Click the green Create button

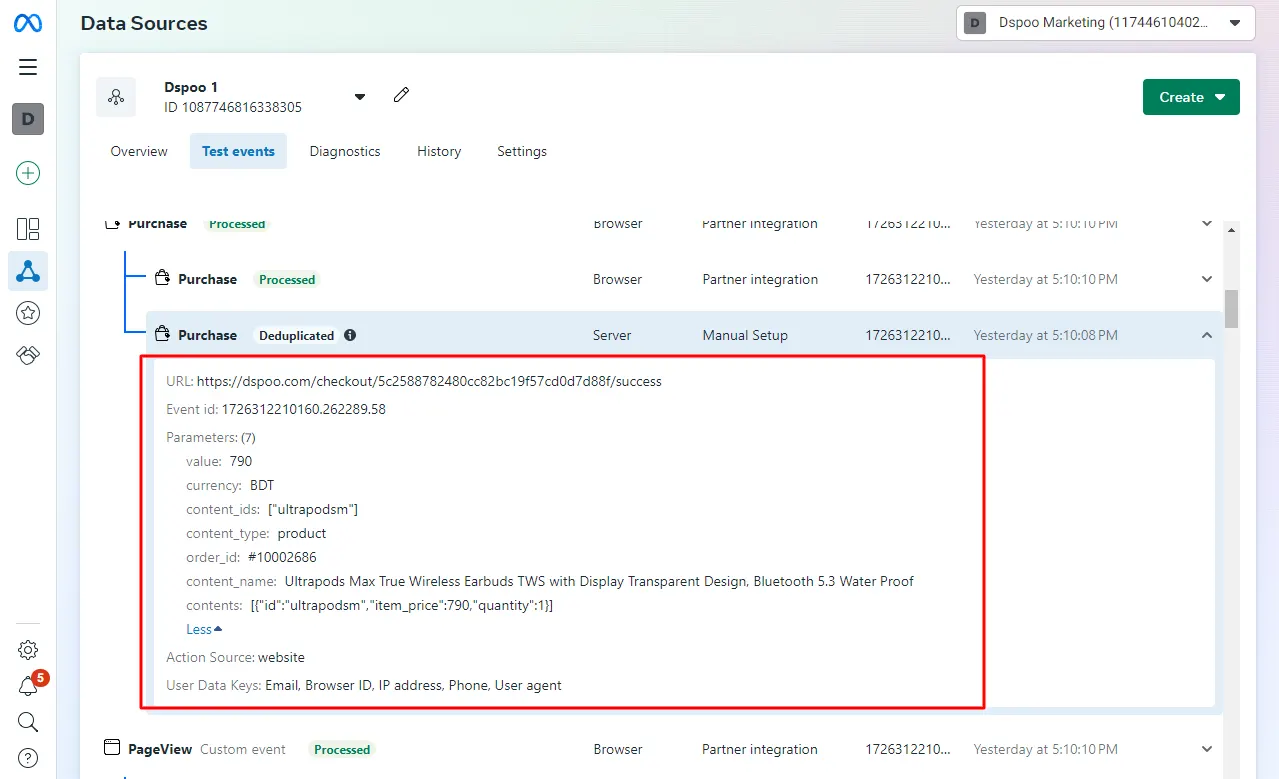click(1191, 97)
